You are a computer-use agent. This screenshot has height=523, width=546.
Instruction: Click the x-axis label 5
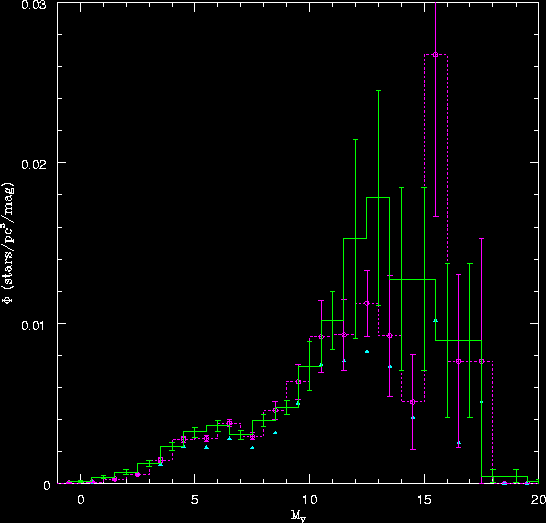195,500
